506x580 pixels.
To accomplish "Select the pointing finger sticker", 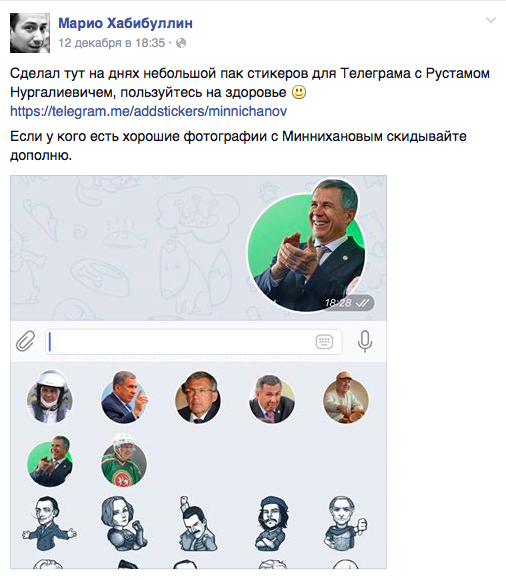I will click(125, 397).
